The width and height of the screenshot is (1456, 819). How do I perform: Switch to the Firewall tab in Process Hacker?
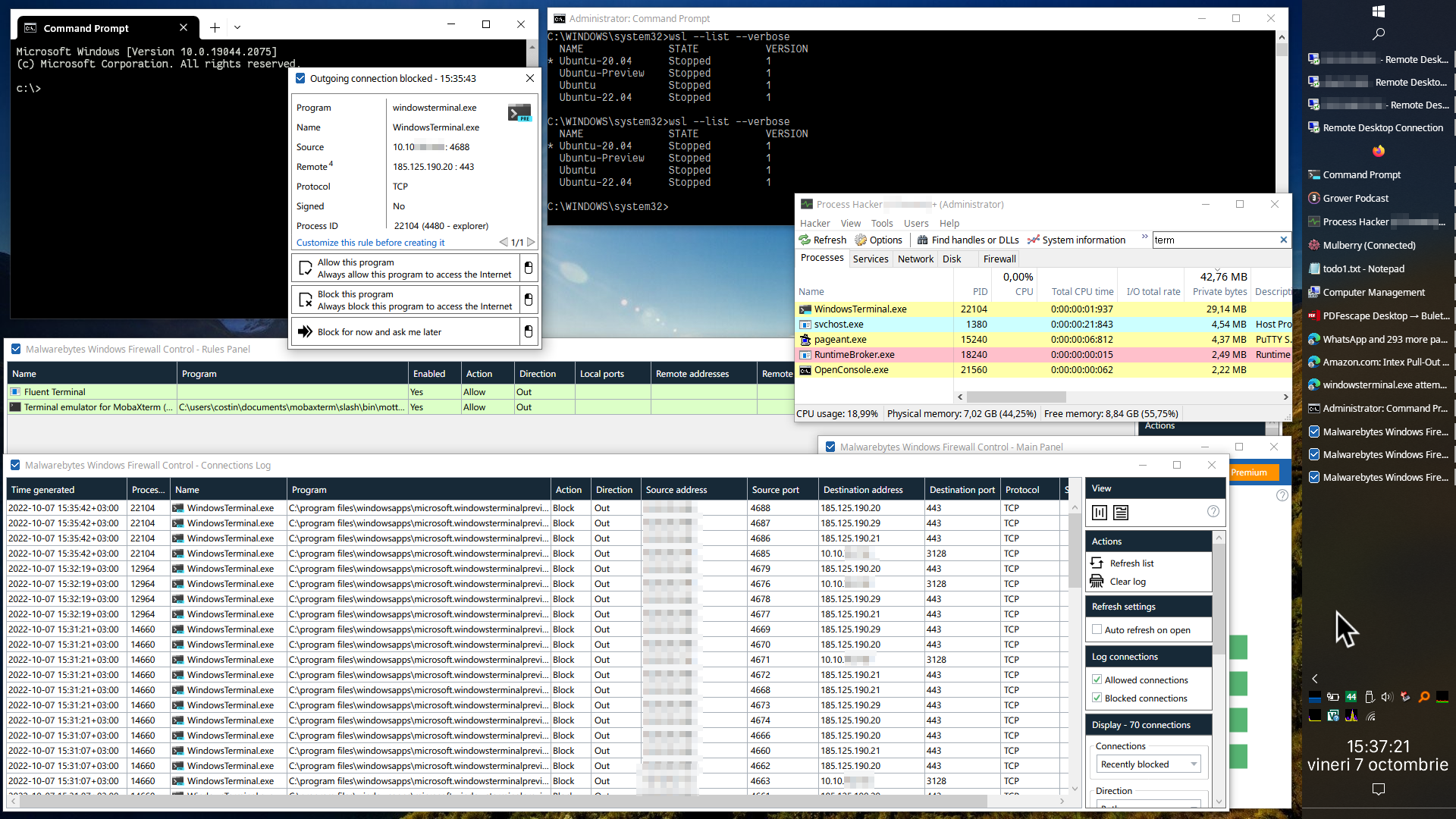[999, 259]
